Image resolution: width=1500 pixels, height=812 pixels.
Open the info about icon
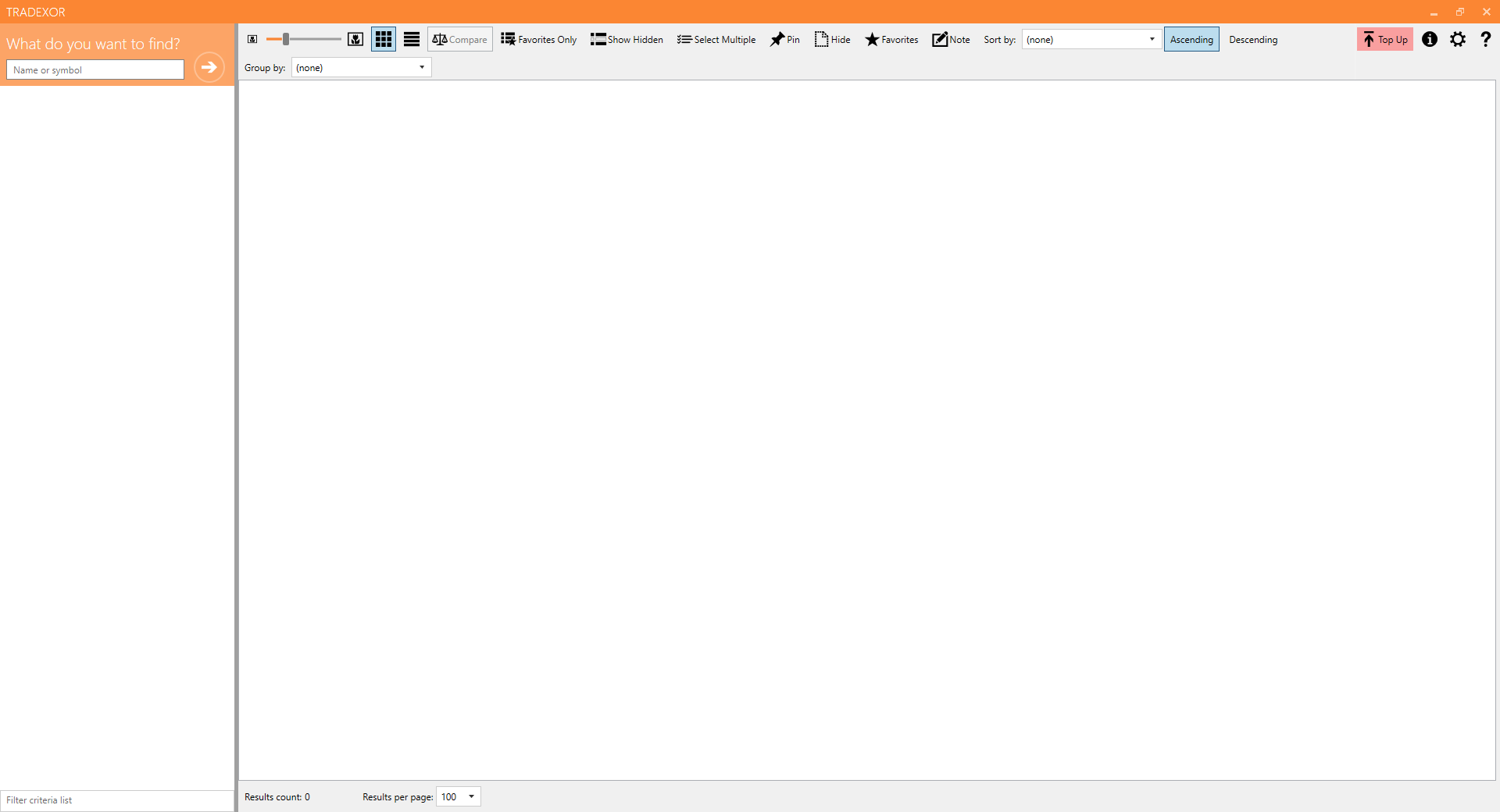coord(1430,39)
